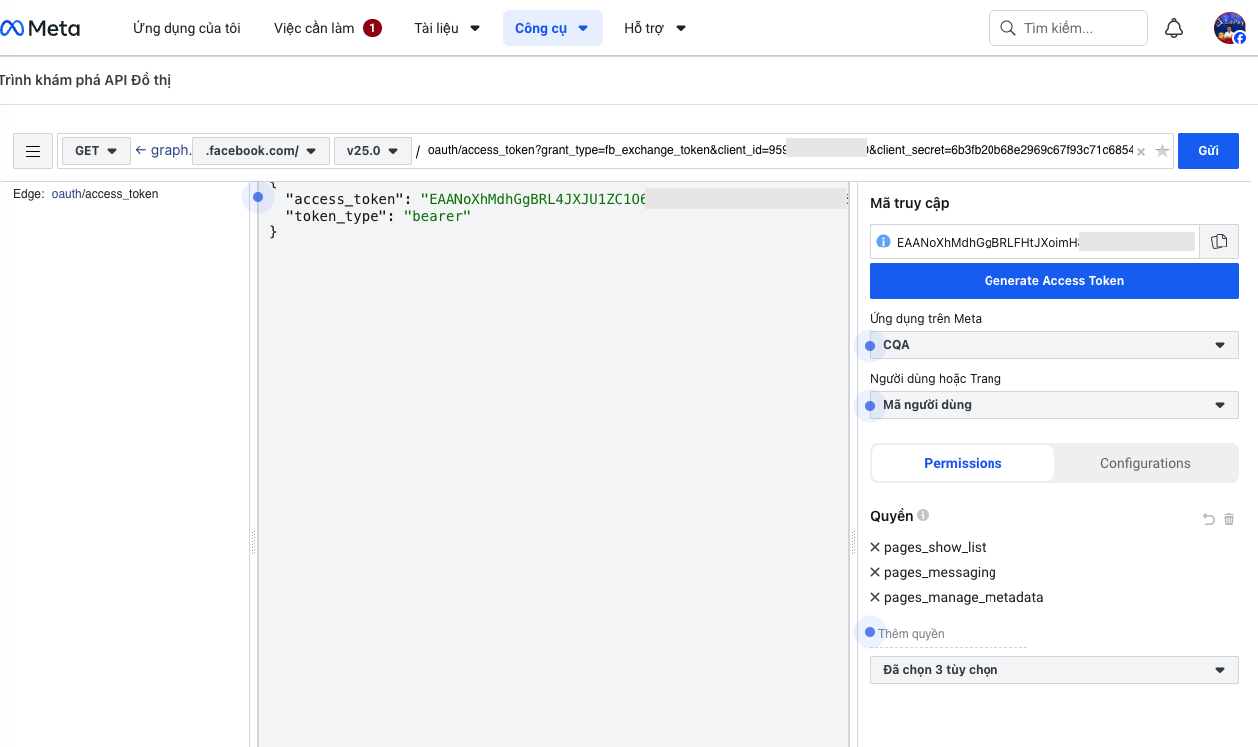Viewport: 1258px width, 747px height.
Task: Delete all permissions using the trash icon
Action: point(1229,519)
